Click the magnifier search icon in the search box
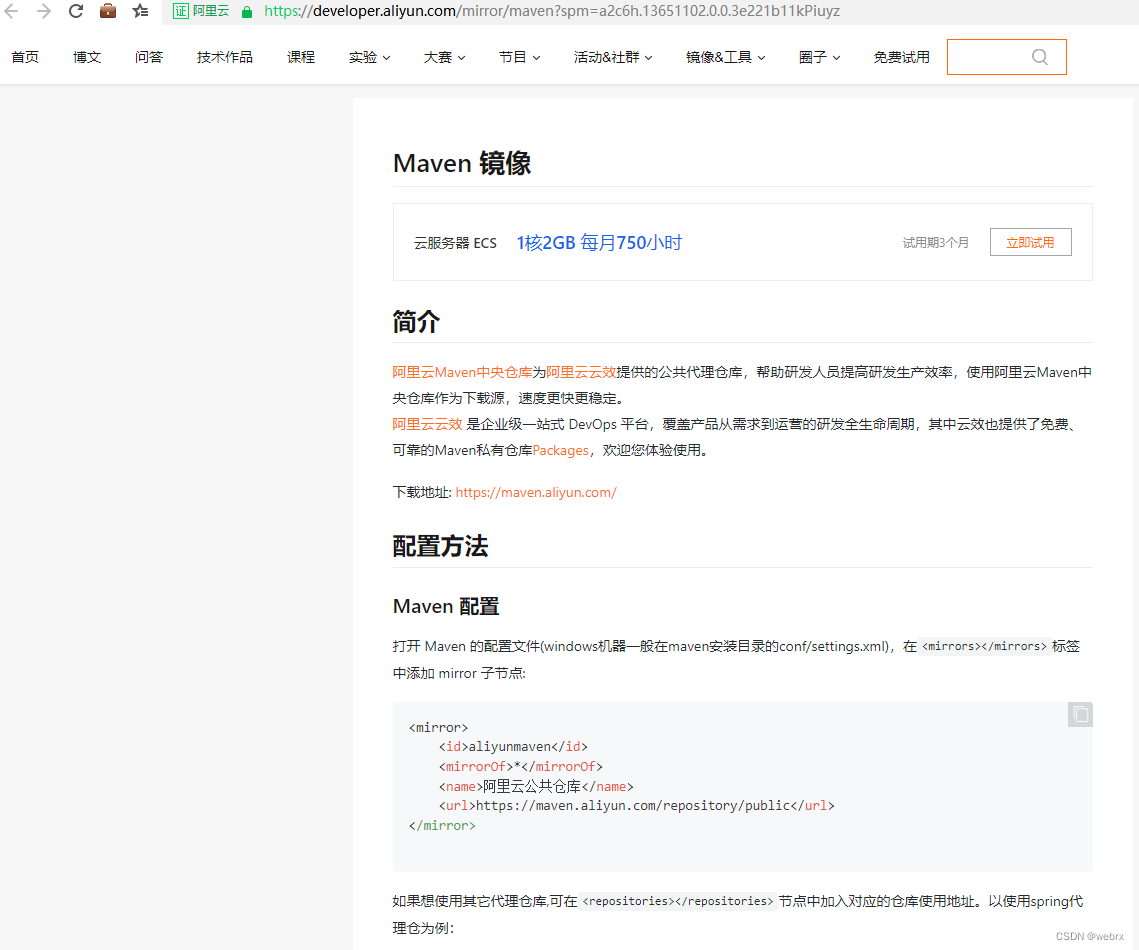The image size is (1139, 950). (x=1039, y=57)
